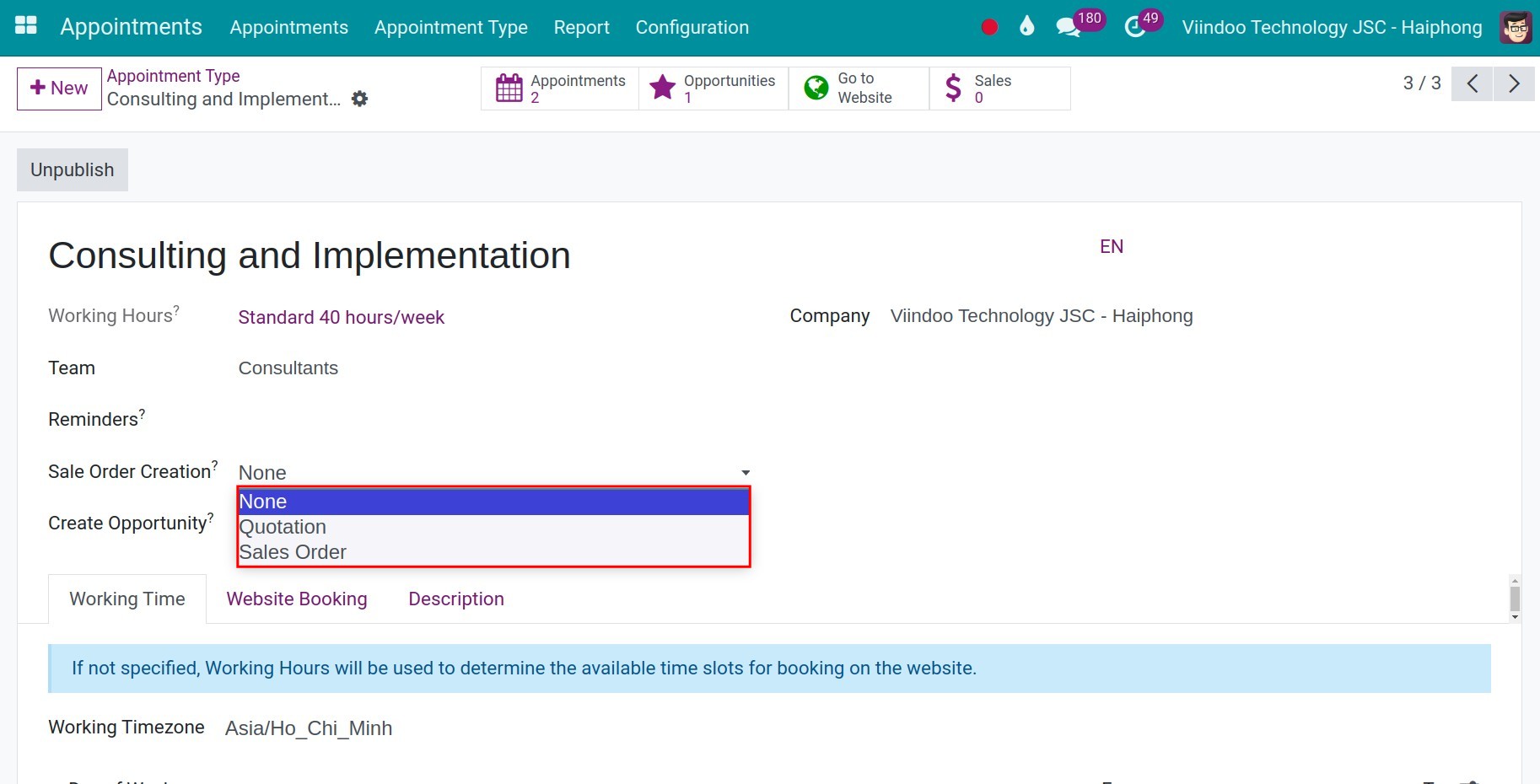Open the activities clock icon

1135,27
